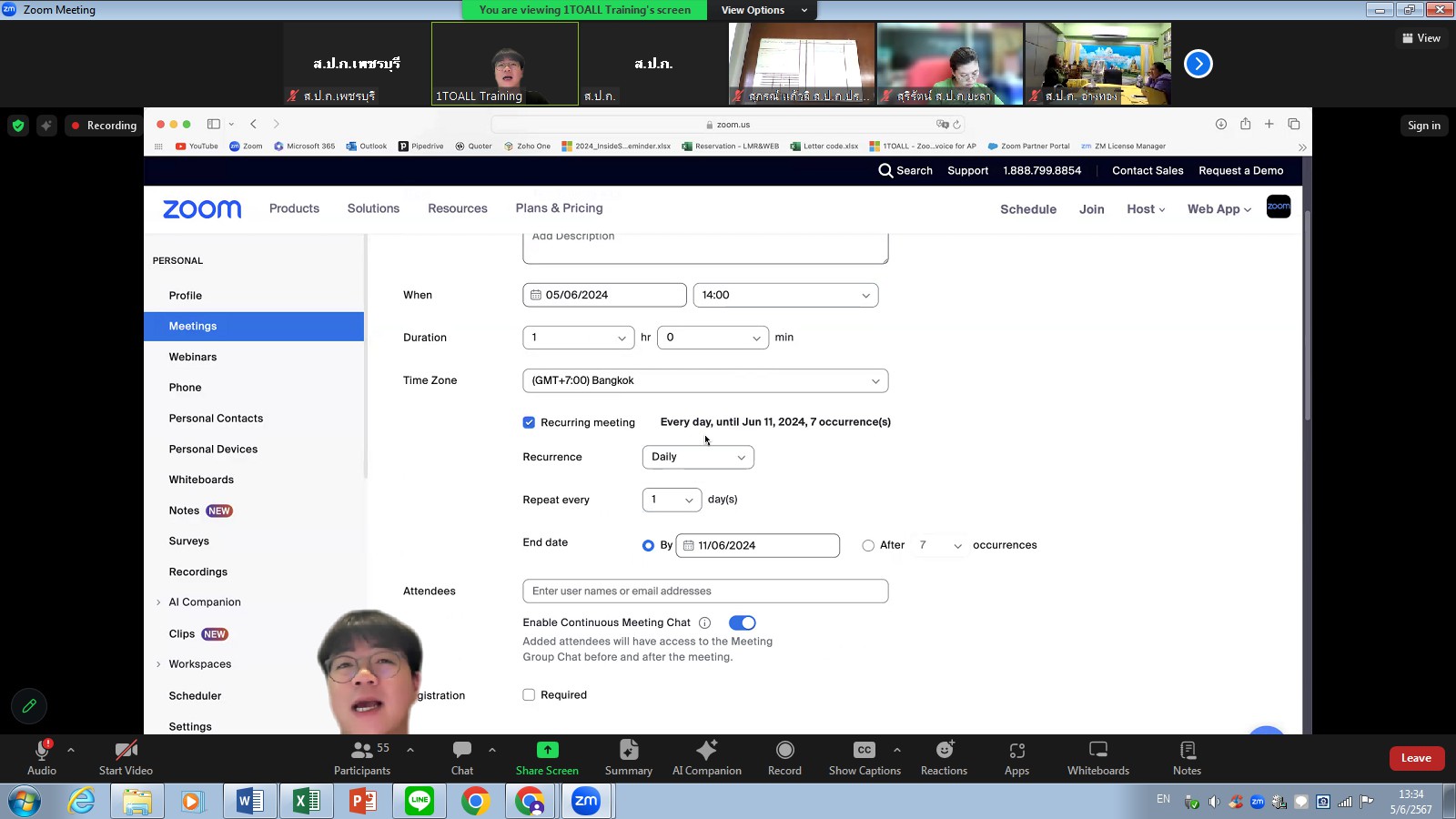The width and height of the screenshot is (1456, 819).
Task: Open the Time Zone Bangkok dropdown
Action: 705,380
